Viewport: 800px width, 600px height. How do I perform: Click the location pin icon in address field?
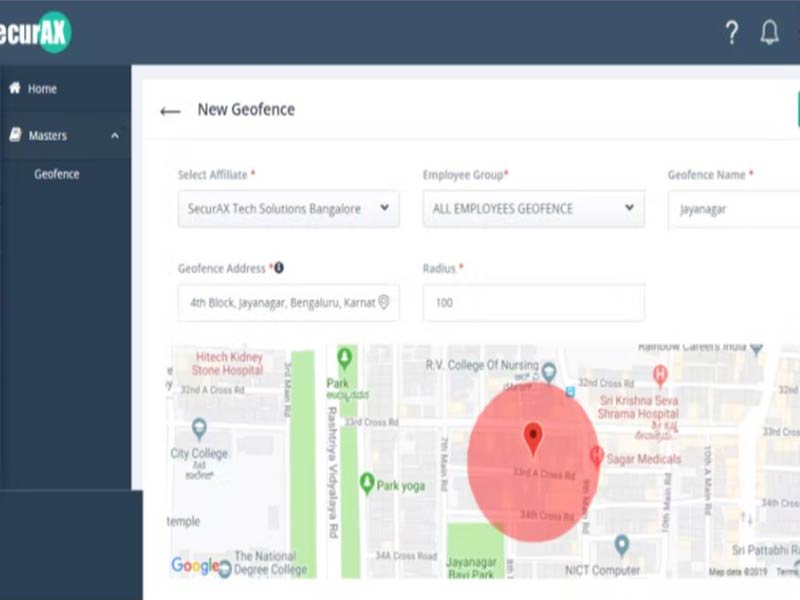pyautogui.click(x=384, y=302)
